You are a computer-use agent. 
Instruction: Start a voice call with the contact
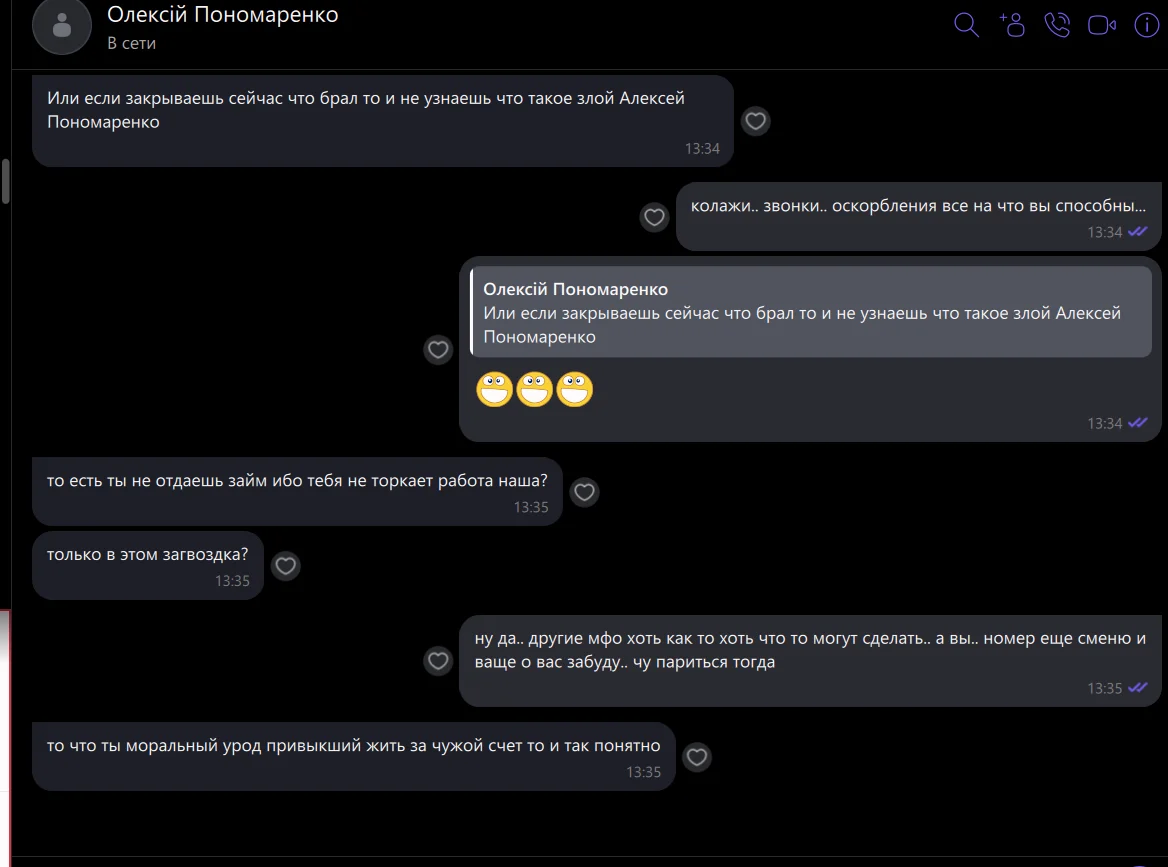[x=1057, y=25]
